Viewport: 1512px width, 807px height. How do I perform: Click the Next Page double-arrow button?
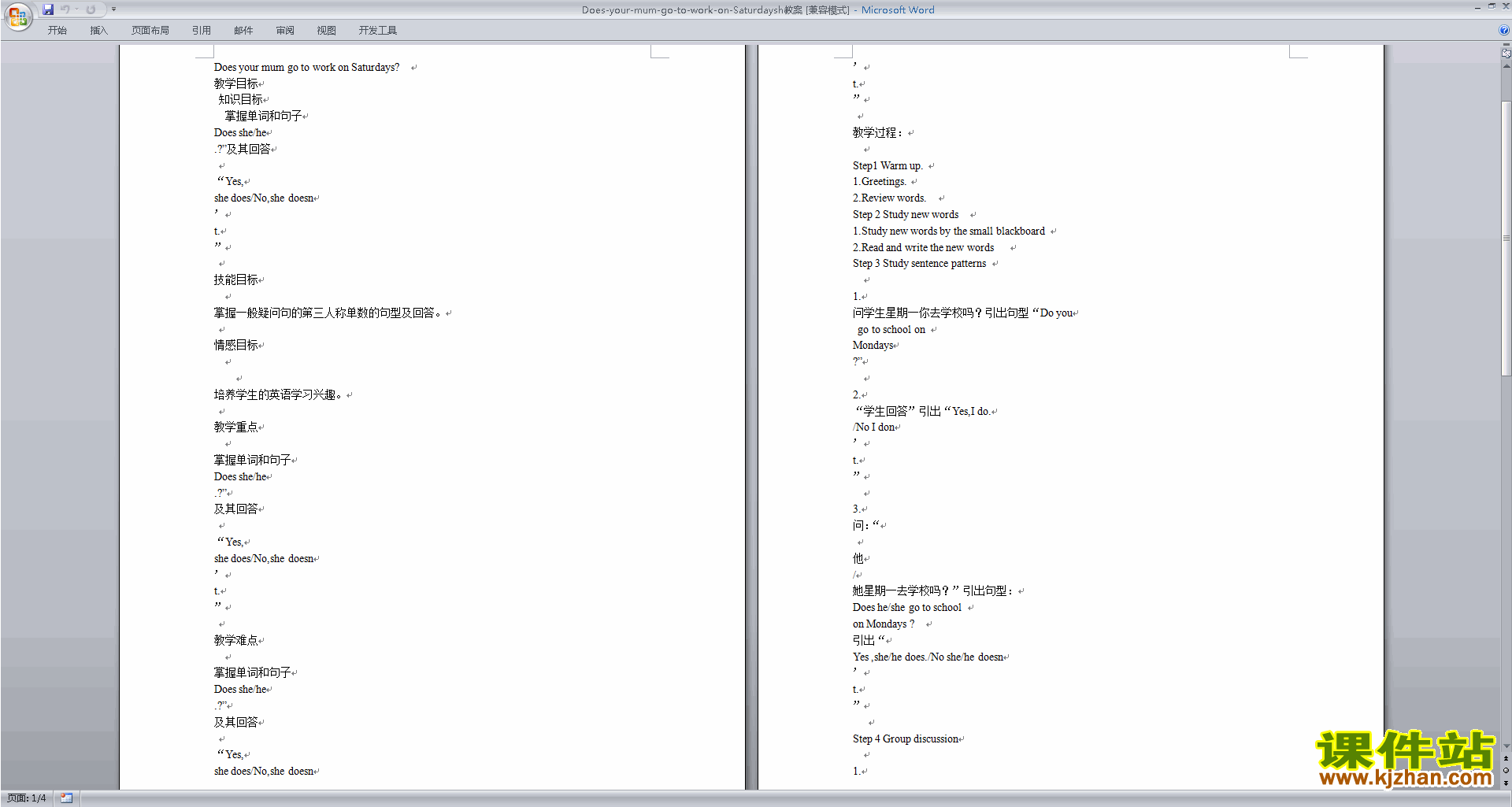[x=1506, y=783]
